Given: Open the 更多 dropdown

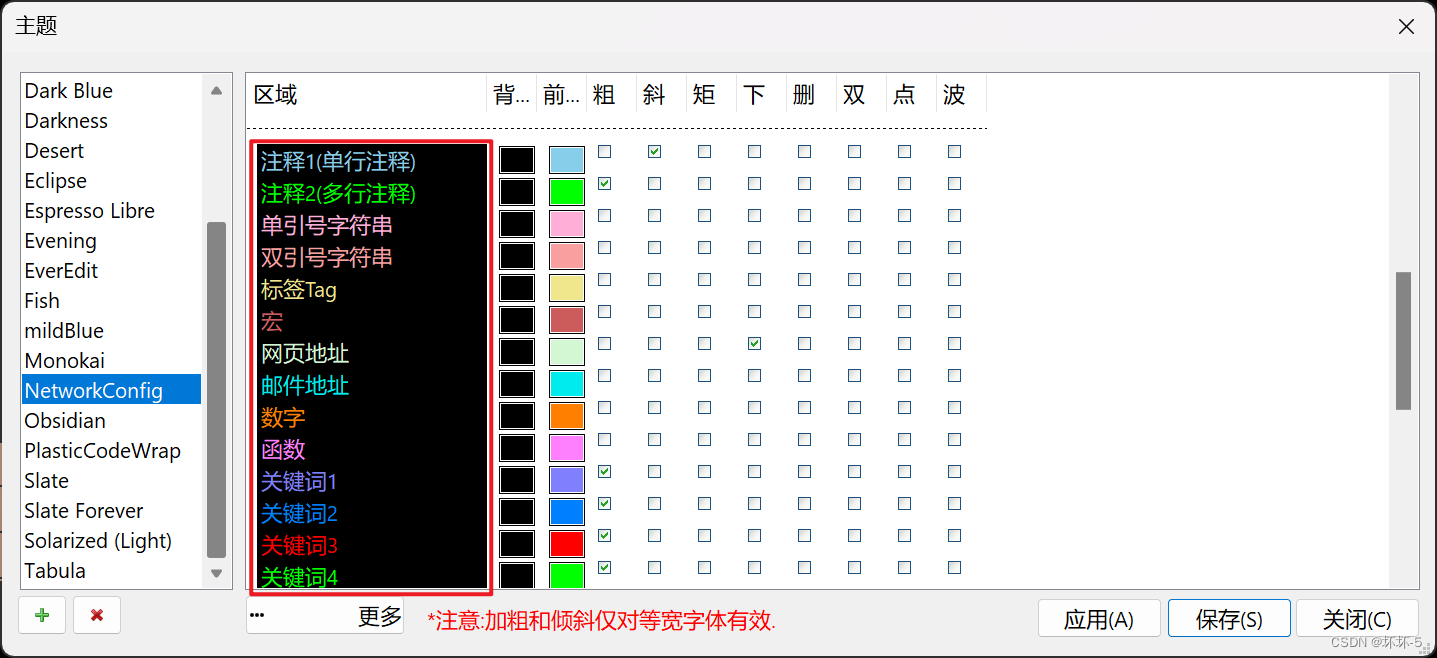Looking at the screenshot, I should click(x=325, y=617).
